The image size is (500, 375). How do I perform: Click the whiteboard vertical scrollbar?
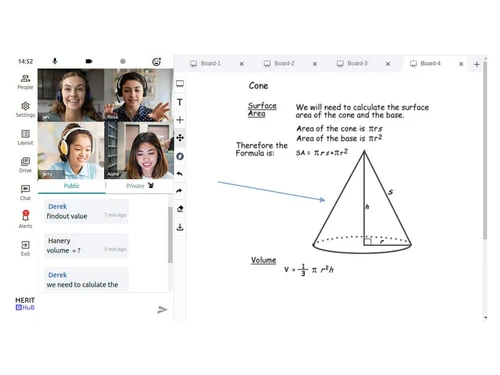pos(485,150)
